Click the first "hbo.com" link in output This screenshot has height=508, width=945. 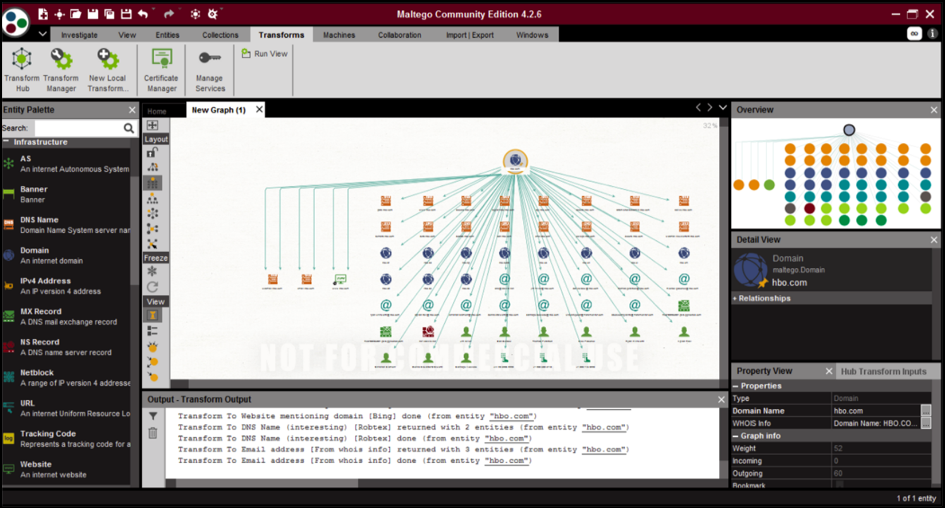[x=513, y=416]
